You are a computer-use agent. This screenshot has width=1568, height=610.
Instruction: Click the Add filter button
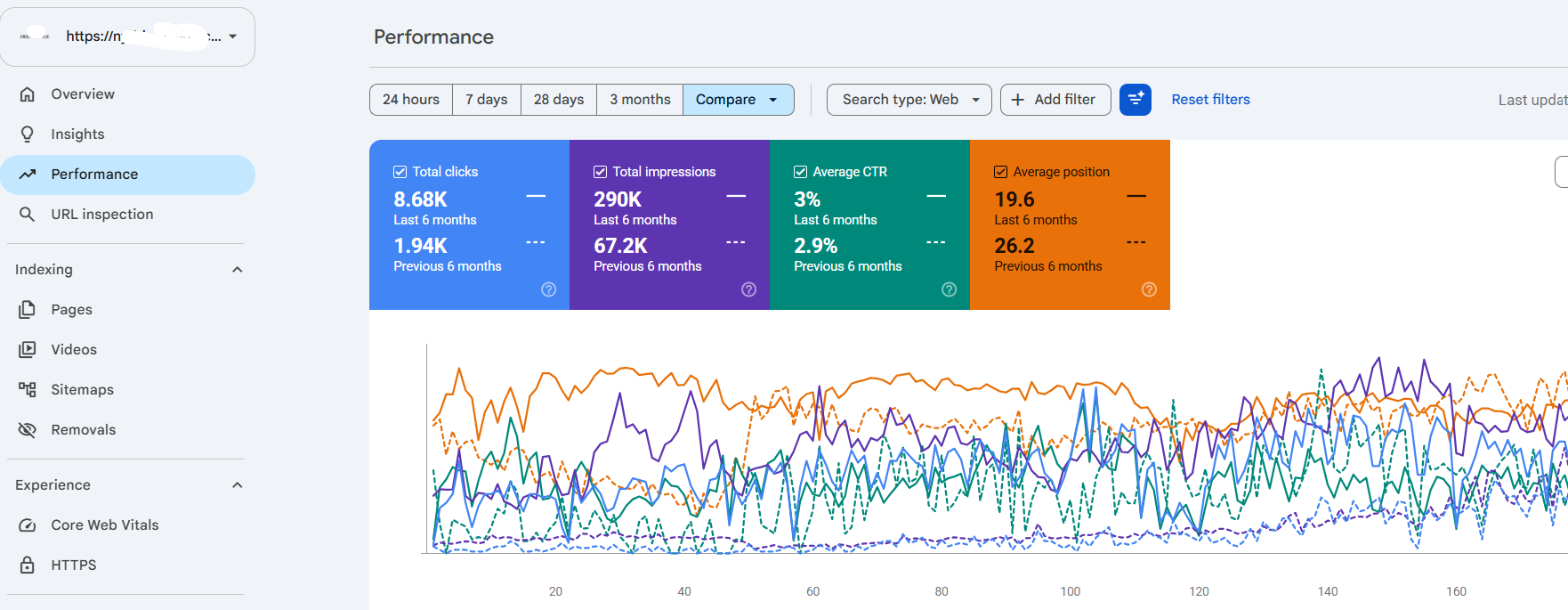coord(1055,100)
